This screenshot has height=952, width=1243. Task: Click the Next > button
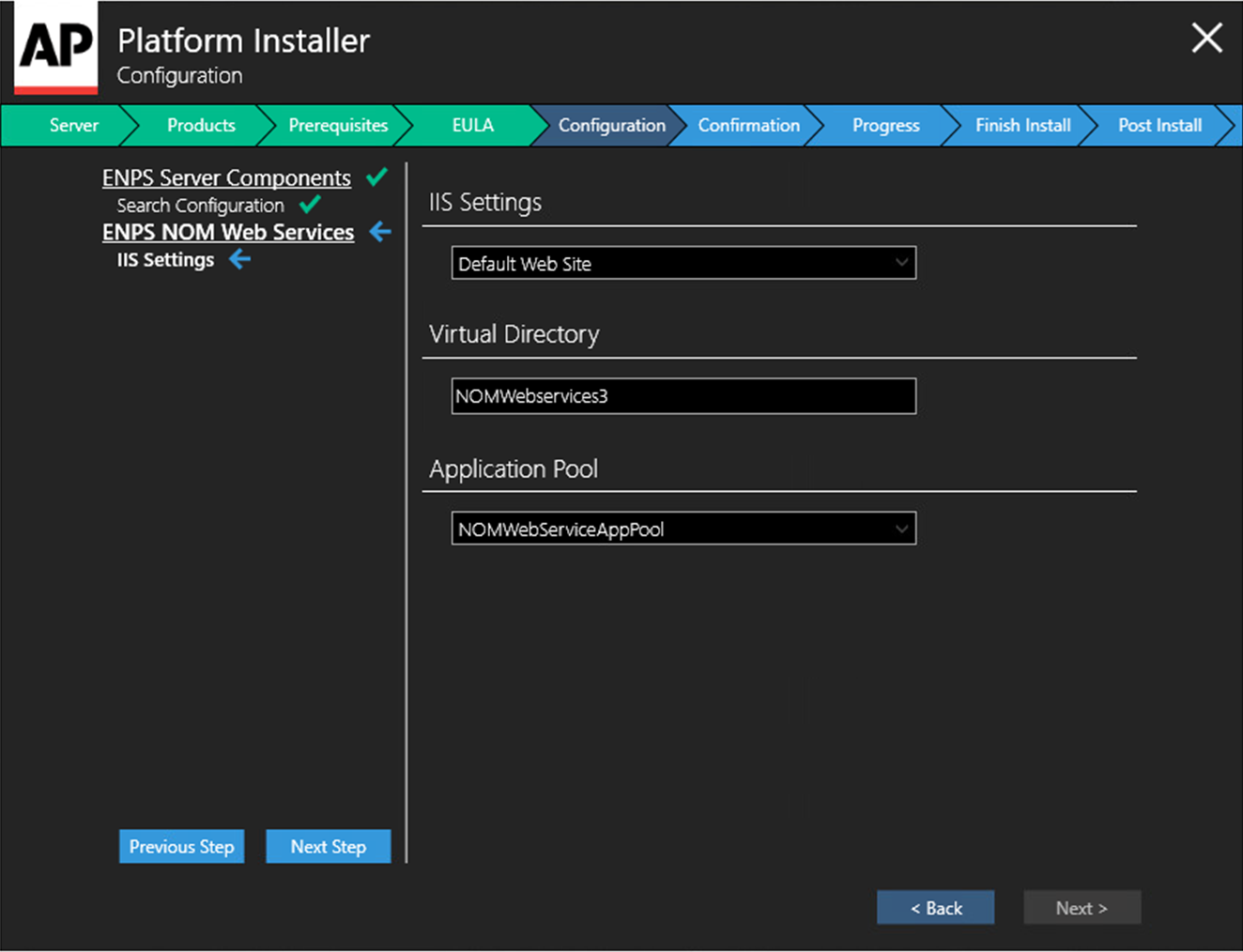1082,907
